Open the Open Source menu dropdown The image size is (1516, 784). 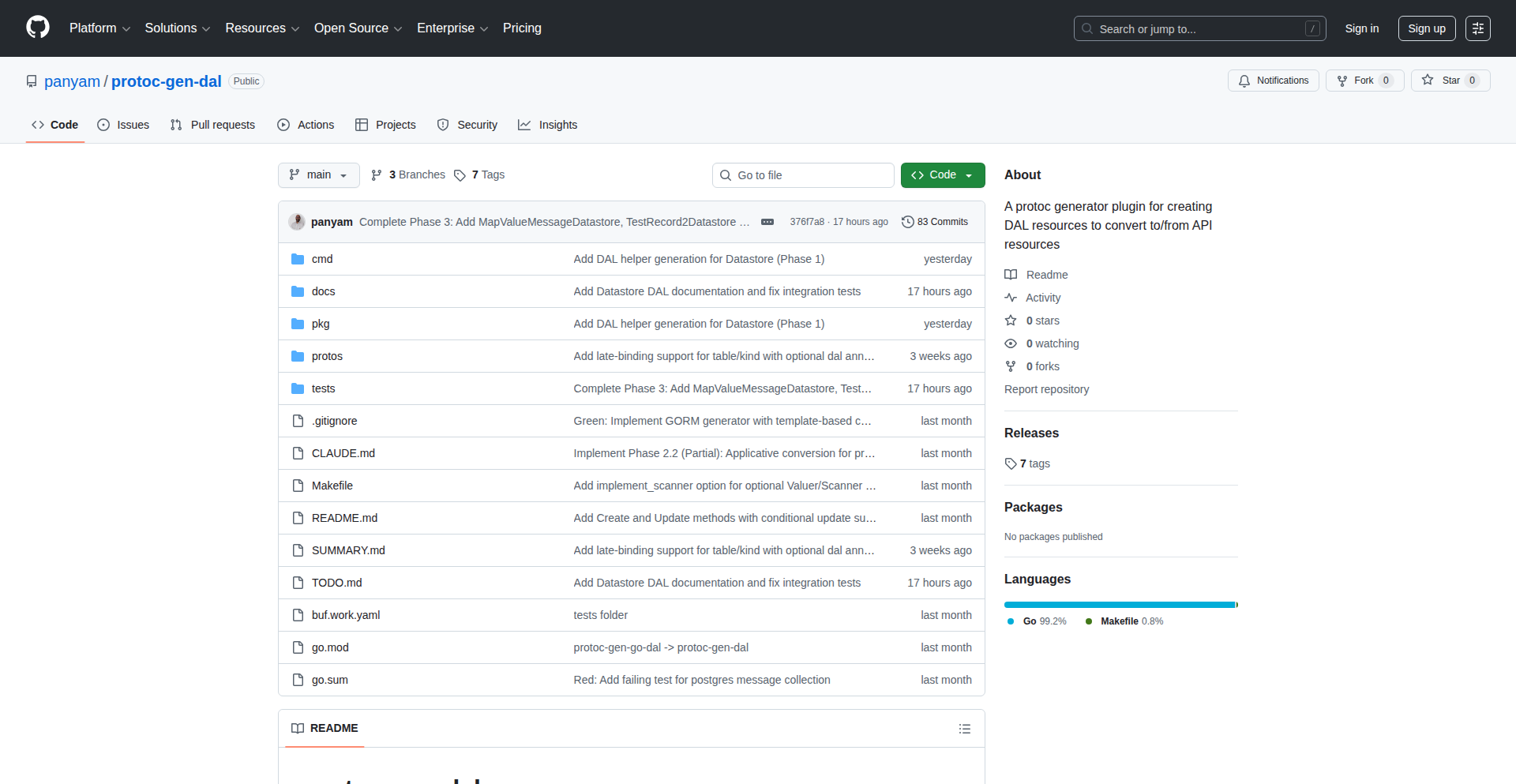(358, 28)
